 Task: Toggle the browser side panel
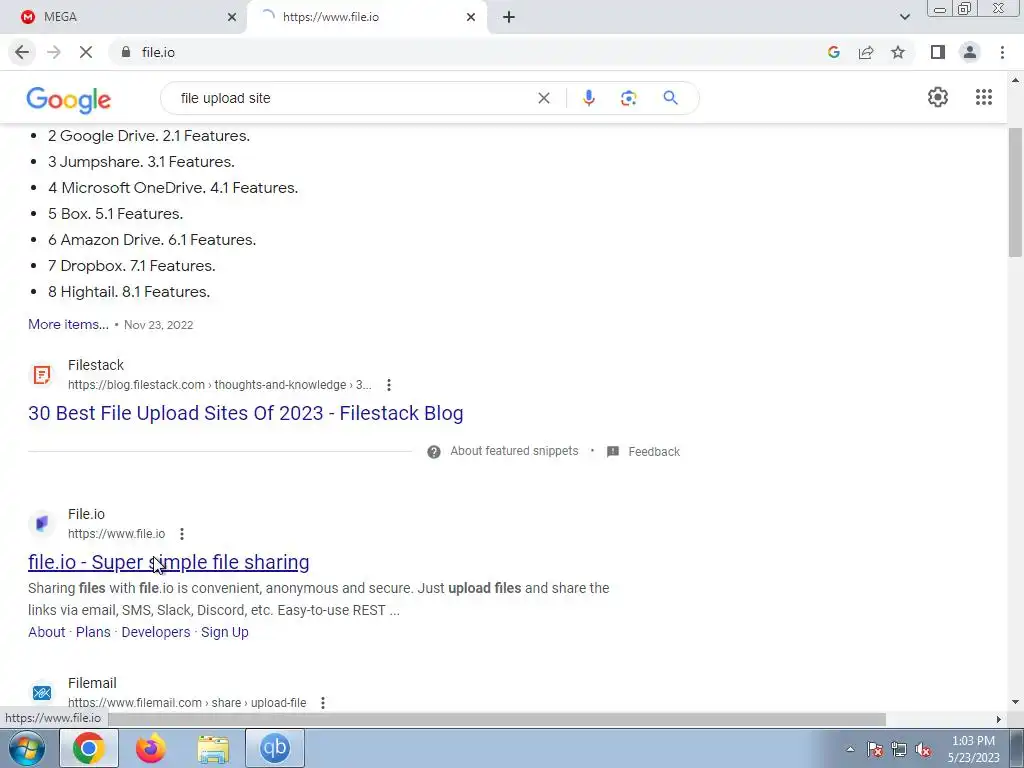coord(938,52)
